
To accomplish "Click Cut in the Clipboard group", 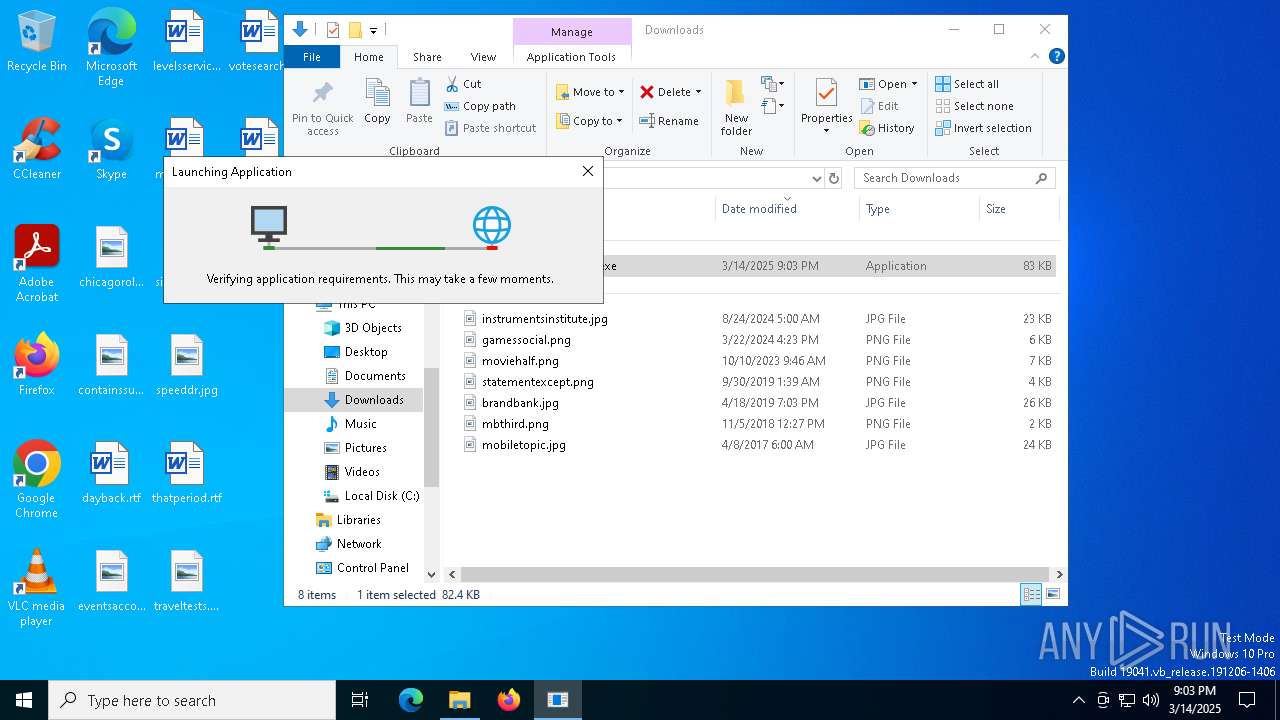I will (x=463, y=84).
